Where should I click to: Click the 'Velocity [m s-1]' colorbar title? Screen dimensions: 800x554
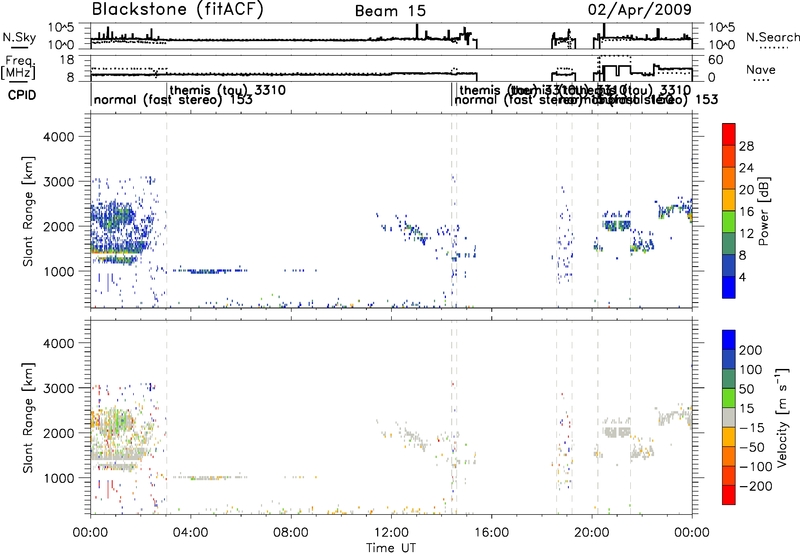click(x=782, y=417)
